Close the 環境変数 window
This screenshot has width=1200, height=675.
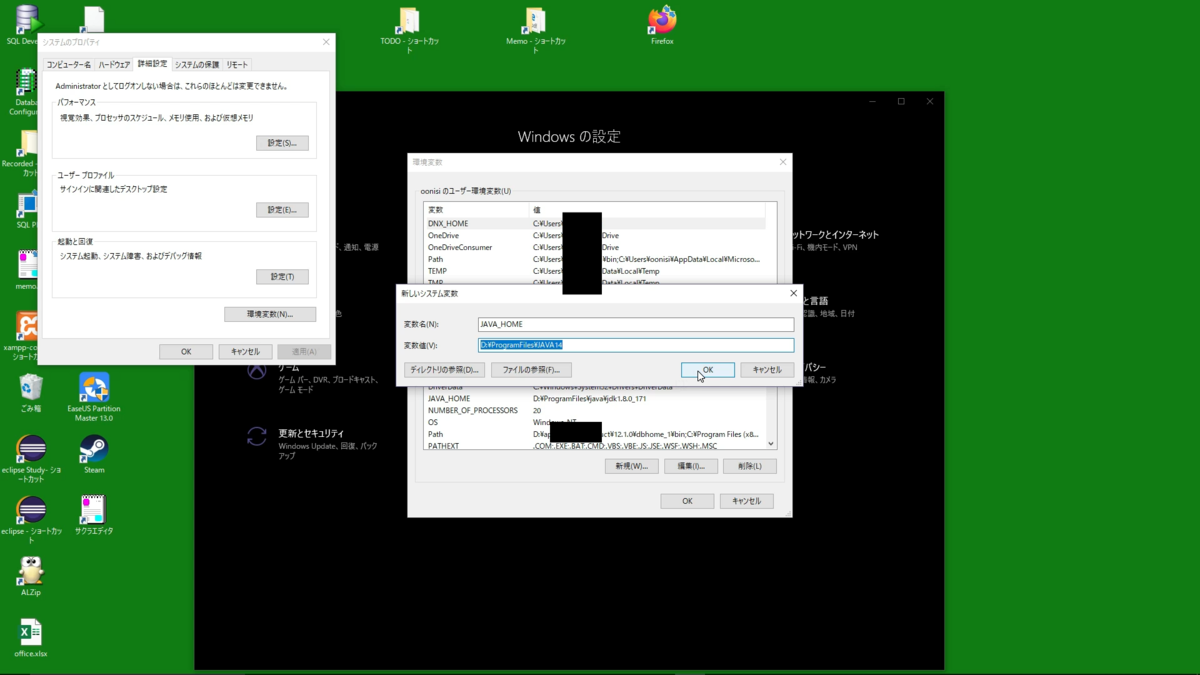(783, 162)
